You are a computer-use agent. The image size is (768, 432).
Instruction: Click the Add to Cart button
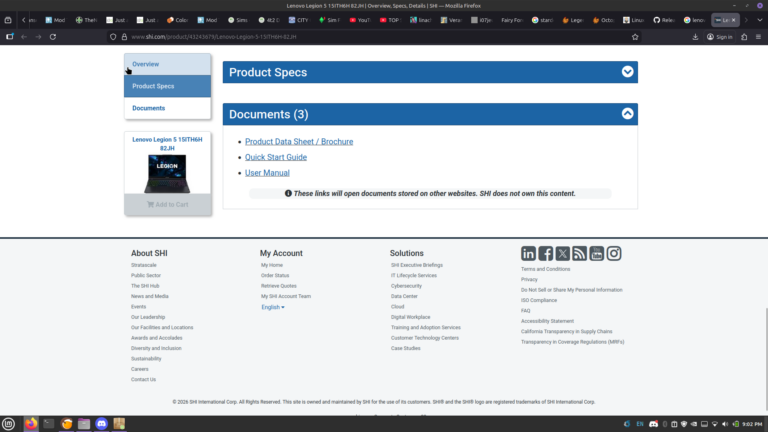(168, 205)
